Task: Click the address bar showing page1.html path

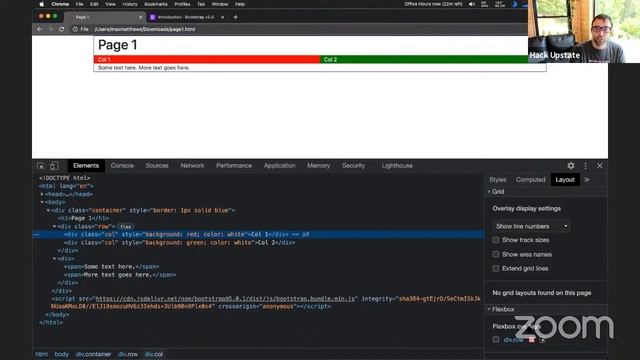Action: [x=298, y=29]
